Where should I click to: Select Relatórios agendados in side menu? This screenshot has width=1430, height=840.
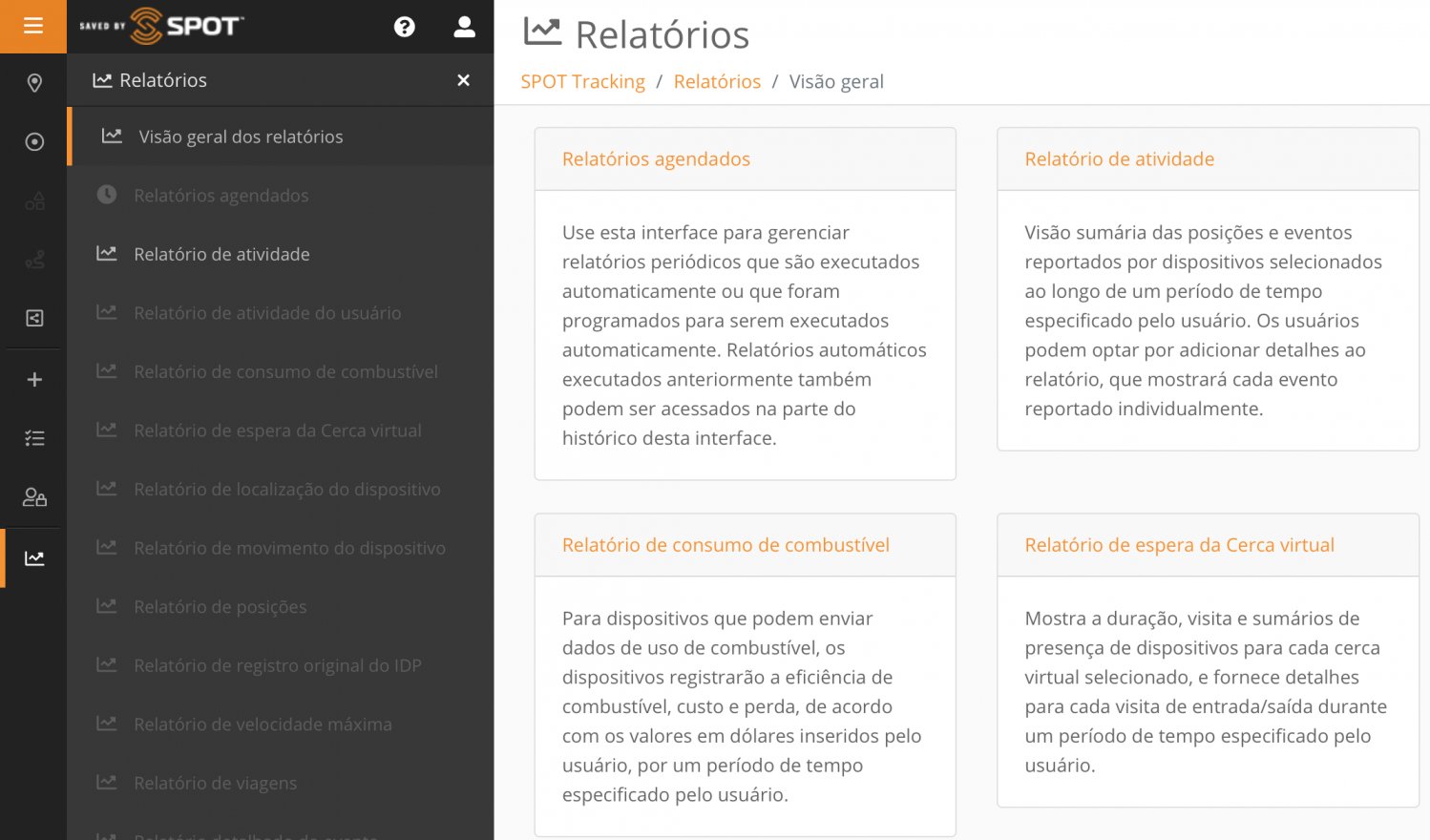click(221, 196)
